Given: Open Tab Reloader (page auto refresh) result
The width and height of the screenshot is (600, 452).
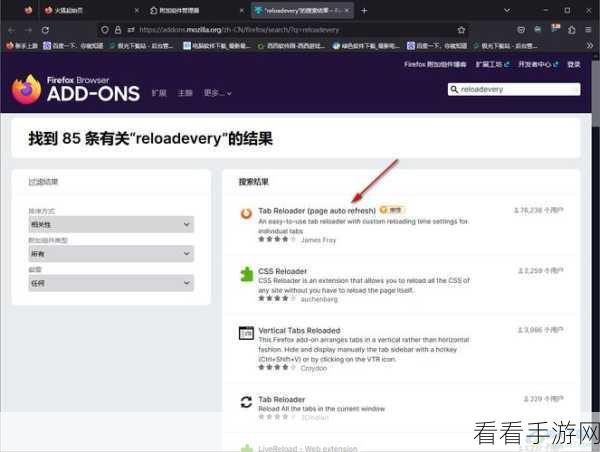Looking at the screenshot, I should pos(317,211).
